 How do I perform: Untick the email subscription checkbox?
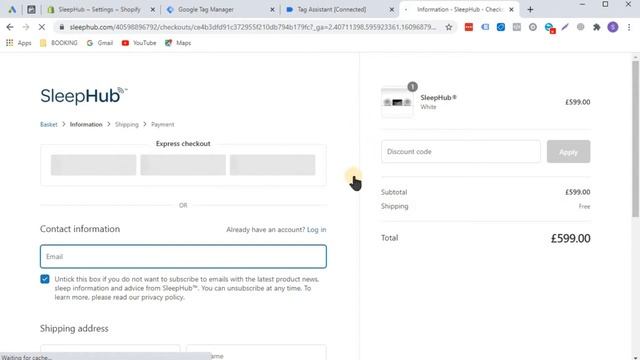(x=45, y=279)
